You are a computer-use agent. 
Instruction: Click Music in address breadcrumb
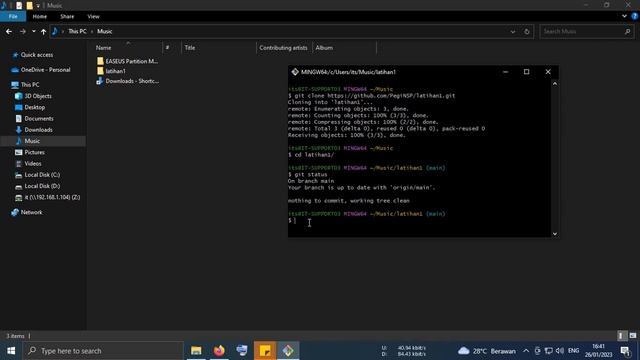point(104,31)
